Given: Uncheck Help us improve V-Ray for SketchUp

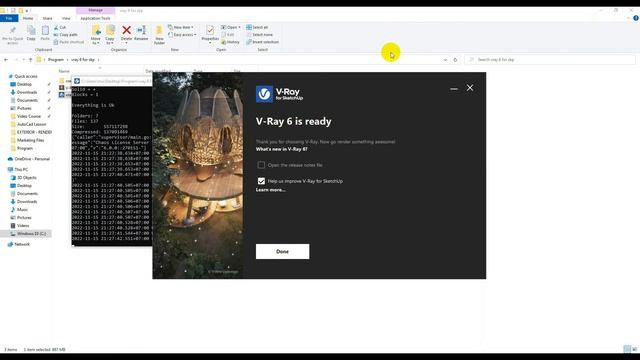Looking at the screenshot, I should (x=261, y=181).
